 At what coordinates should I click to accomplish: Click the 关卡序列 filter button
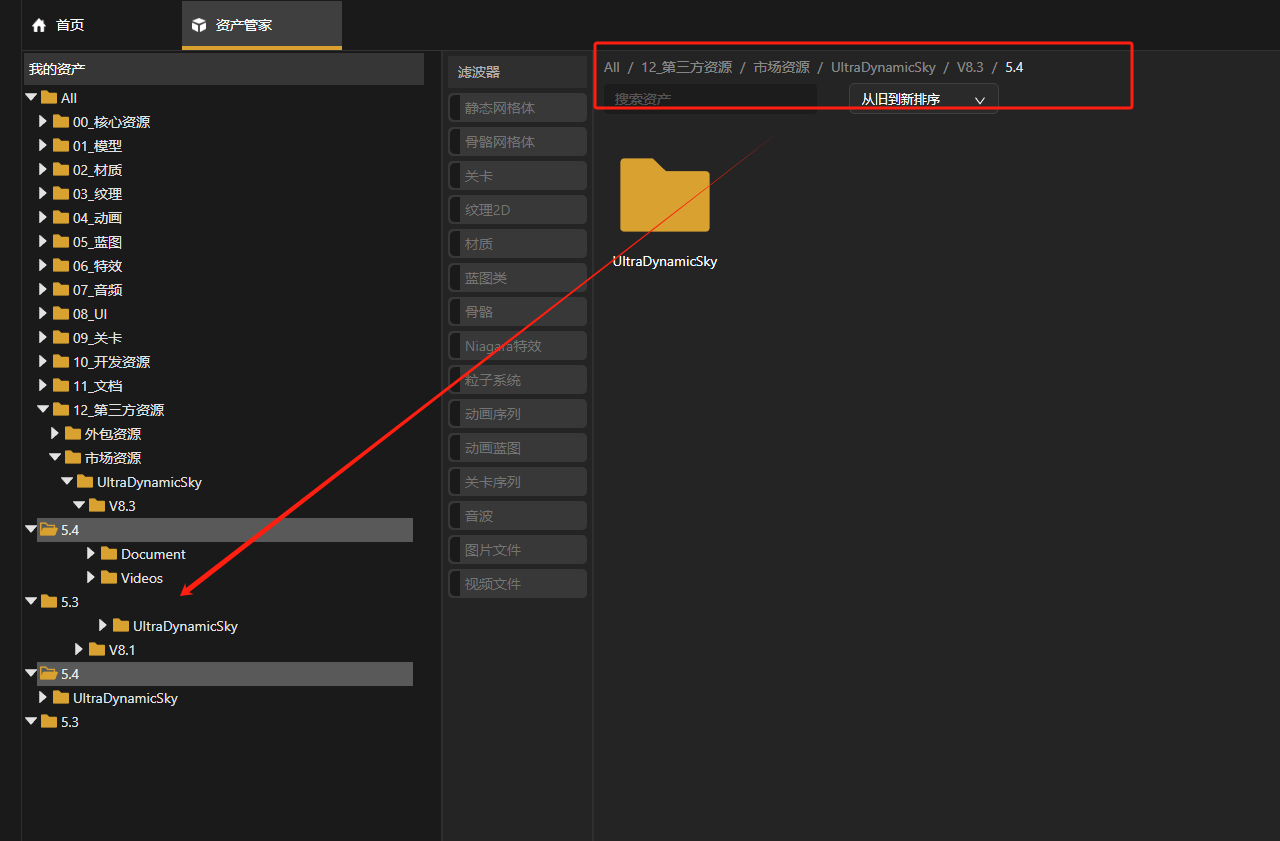[517, 482]
